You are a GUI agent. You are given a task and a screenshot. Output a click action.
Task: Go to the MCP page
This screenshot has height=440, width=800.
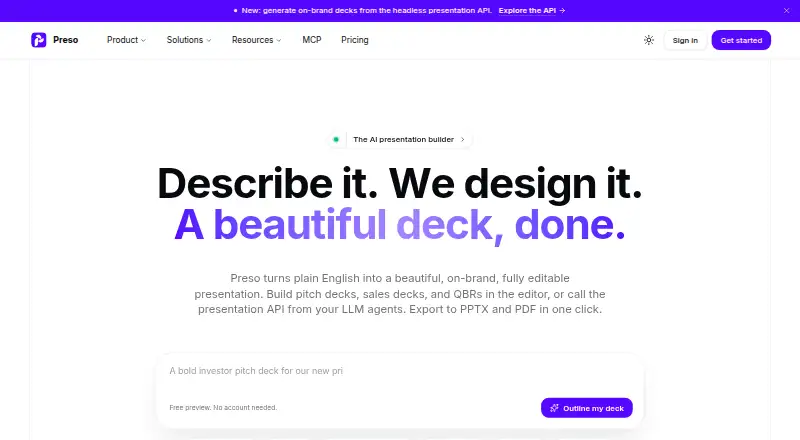[312, 40]
